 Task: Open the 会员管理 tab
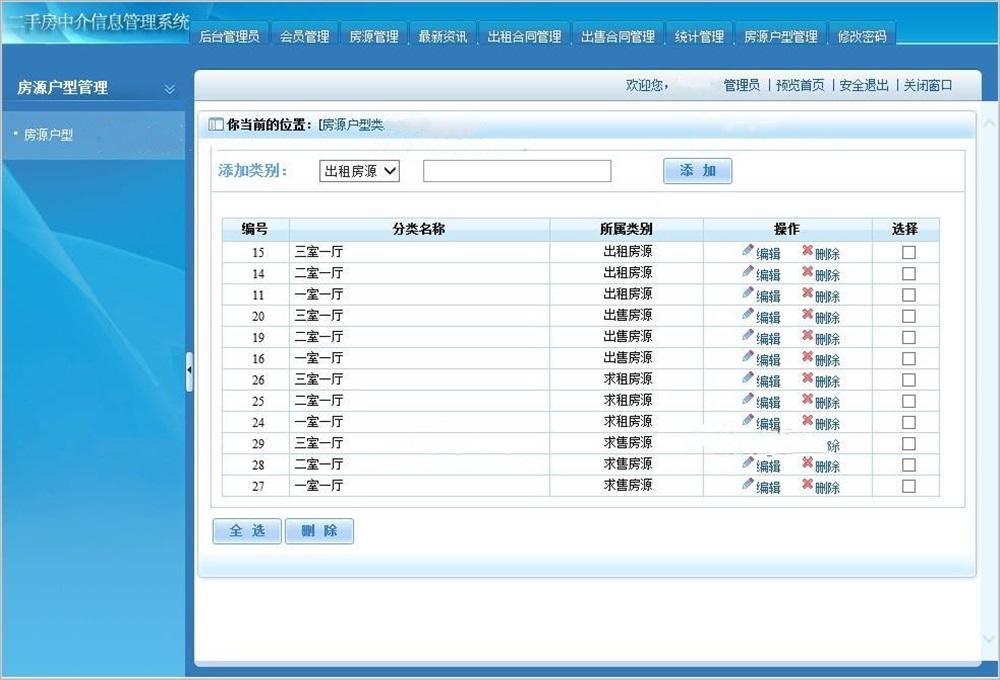(x=304, y=36)
